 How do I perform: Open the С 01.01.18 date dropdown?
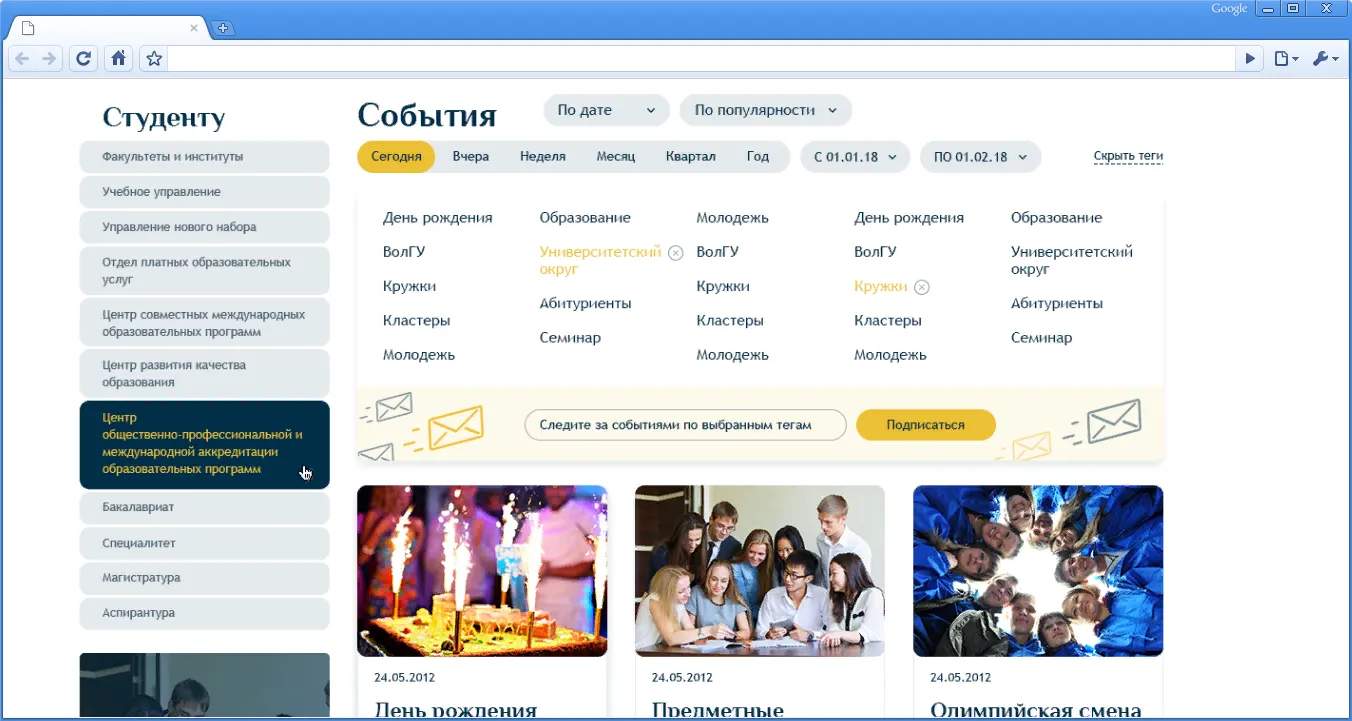pos(855,157)
